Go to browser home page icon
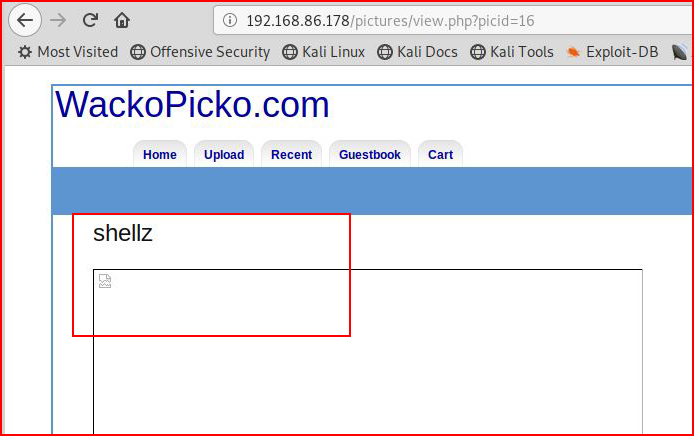Image resolution: width=694 pixels, height=436 pixels. pyautogui.click(x=122, y=20)
